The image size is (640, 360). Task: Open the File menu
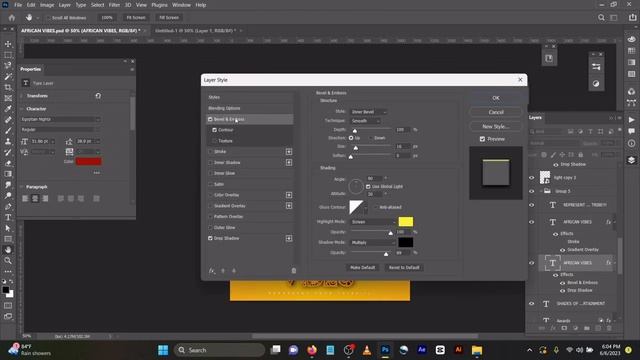pyautogui.click(x=18, y=5)
